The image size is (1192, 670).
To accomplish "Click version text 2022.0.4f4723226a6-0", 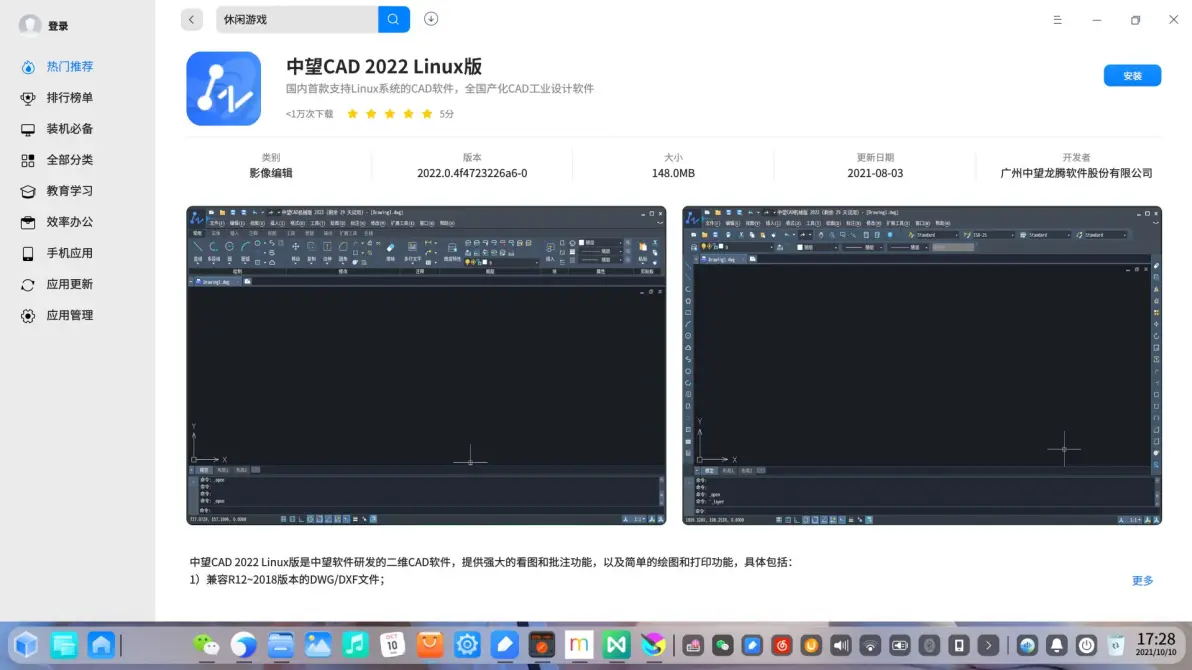I will point(472,173).
